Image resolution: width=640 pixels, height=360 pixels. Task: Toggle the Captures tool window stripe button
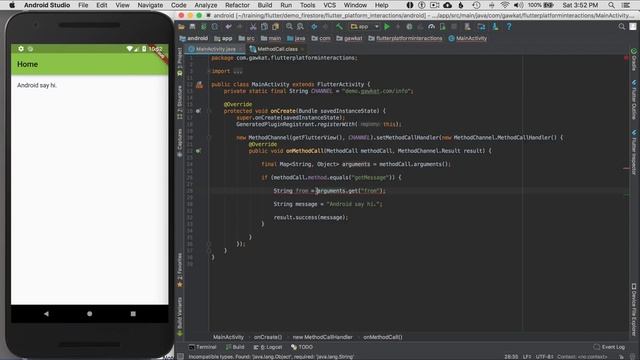click(x=180, y=143)
